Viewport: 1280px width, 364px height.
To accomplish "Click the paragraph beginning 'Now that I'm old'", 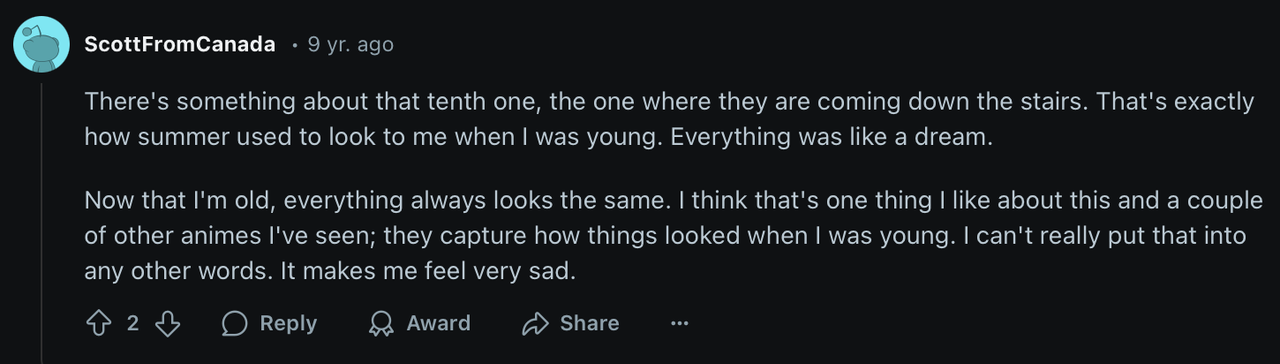I will pyautogui.click(x=674, y=235).
